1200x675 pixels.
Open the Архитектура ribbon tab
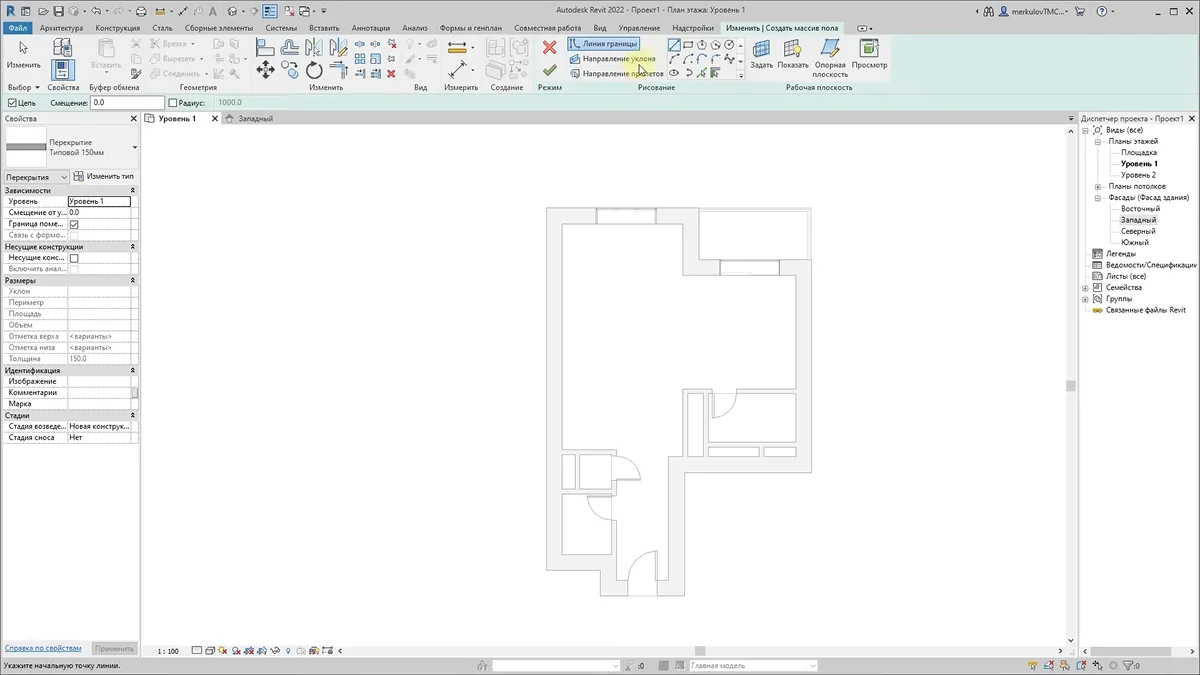[61, 28]
